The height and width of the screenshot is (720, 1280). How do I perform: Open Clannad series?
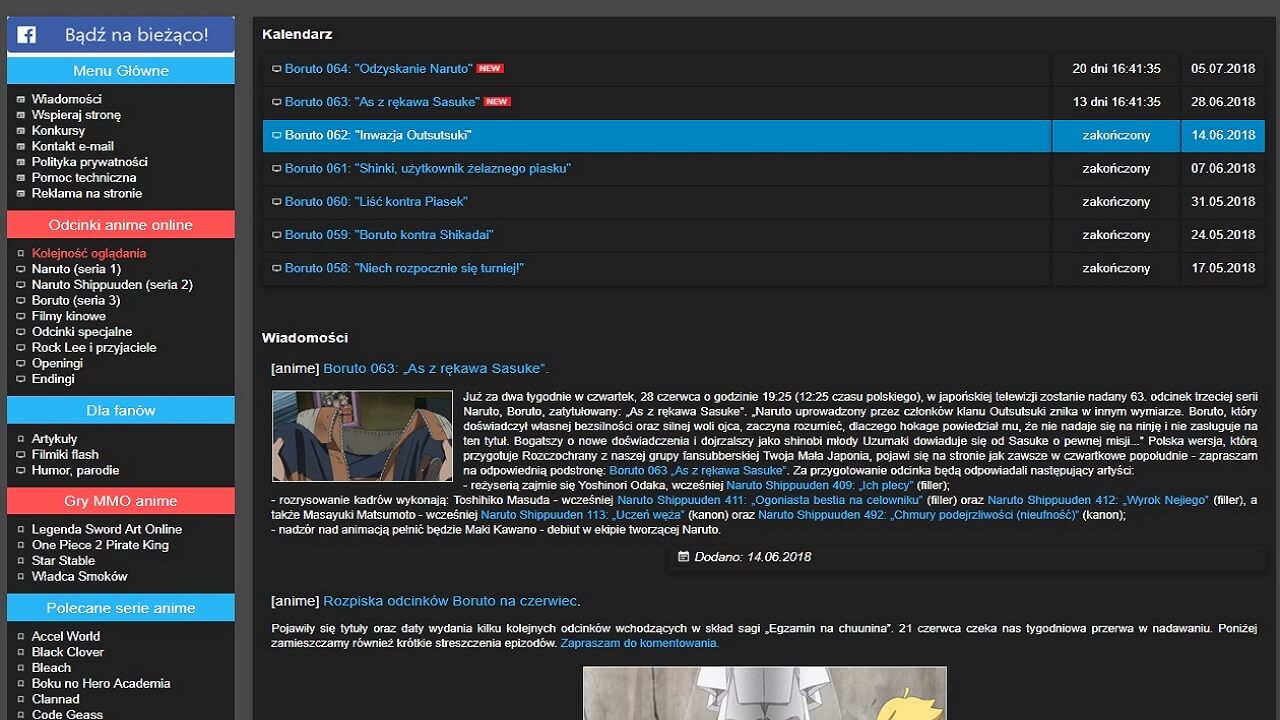55,699
